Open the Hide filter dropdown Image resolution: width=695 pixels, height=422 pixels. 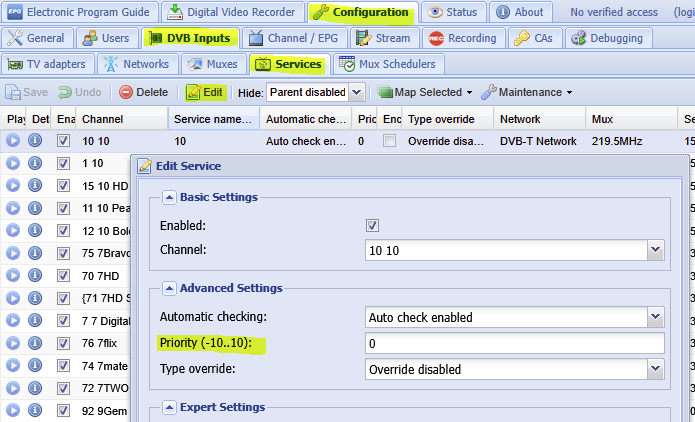(357, 92)
